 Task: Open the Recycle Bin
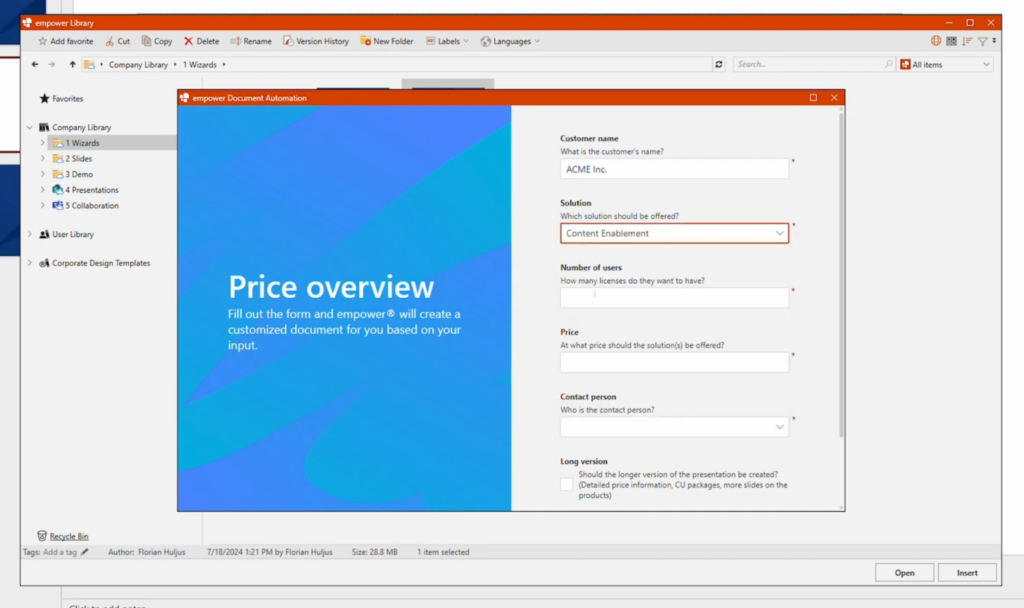(68, 536)
